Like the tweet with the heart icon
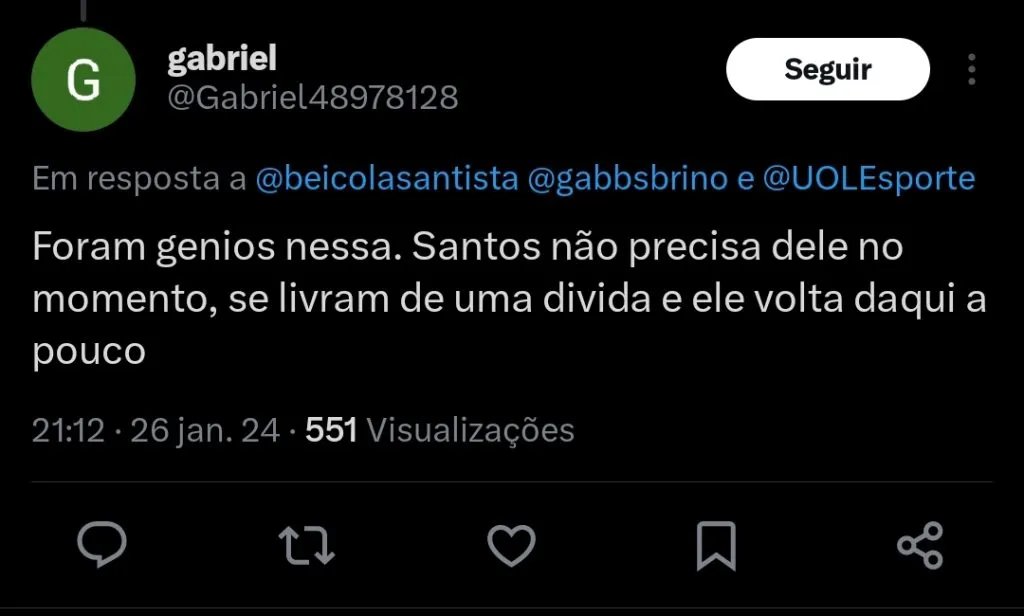Viewport: 1024px width, 616px height. (x=511, y=546)
